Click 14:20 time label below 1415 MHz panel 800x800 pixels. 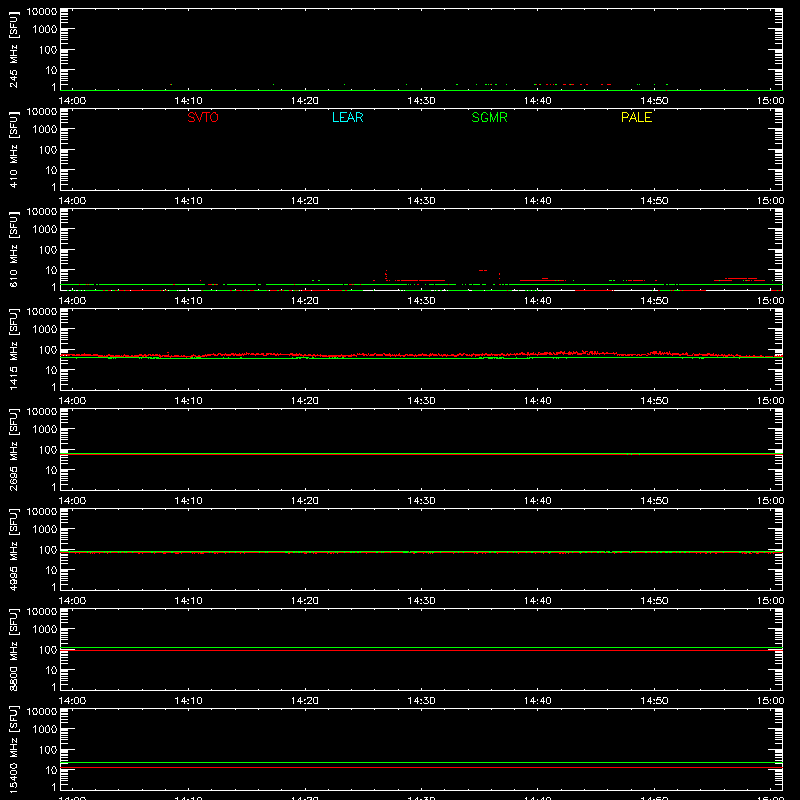305,401
